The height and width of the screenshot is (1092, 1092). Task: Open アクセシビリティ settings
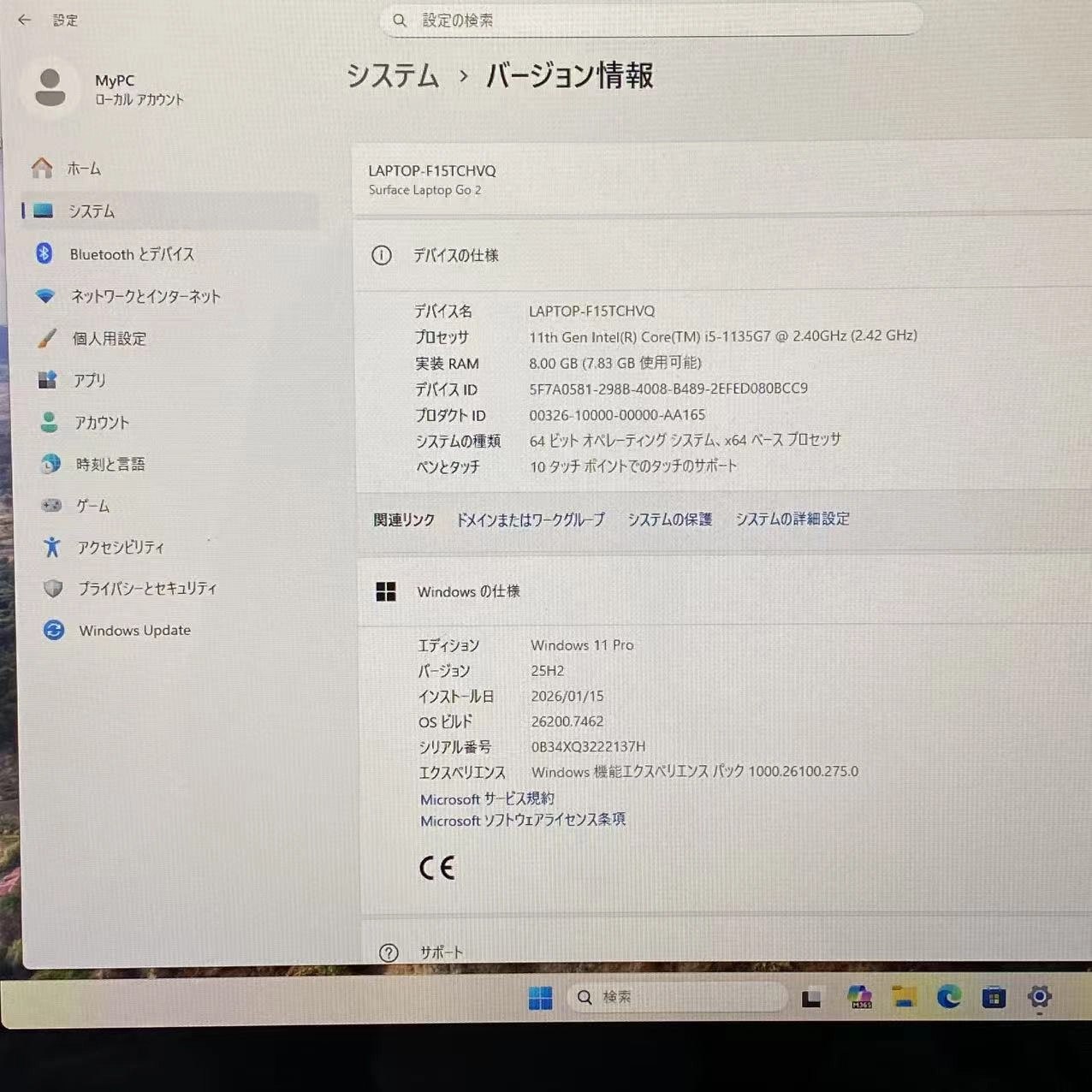pos(121,547)
